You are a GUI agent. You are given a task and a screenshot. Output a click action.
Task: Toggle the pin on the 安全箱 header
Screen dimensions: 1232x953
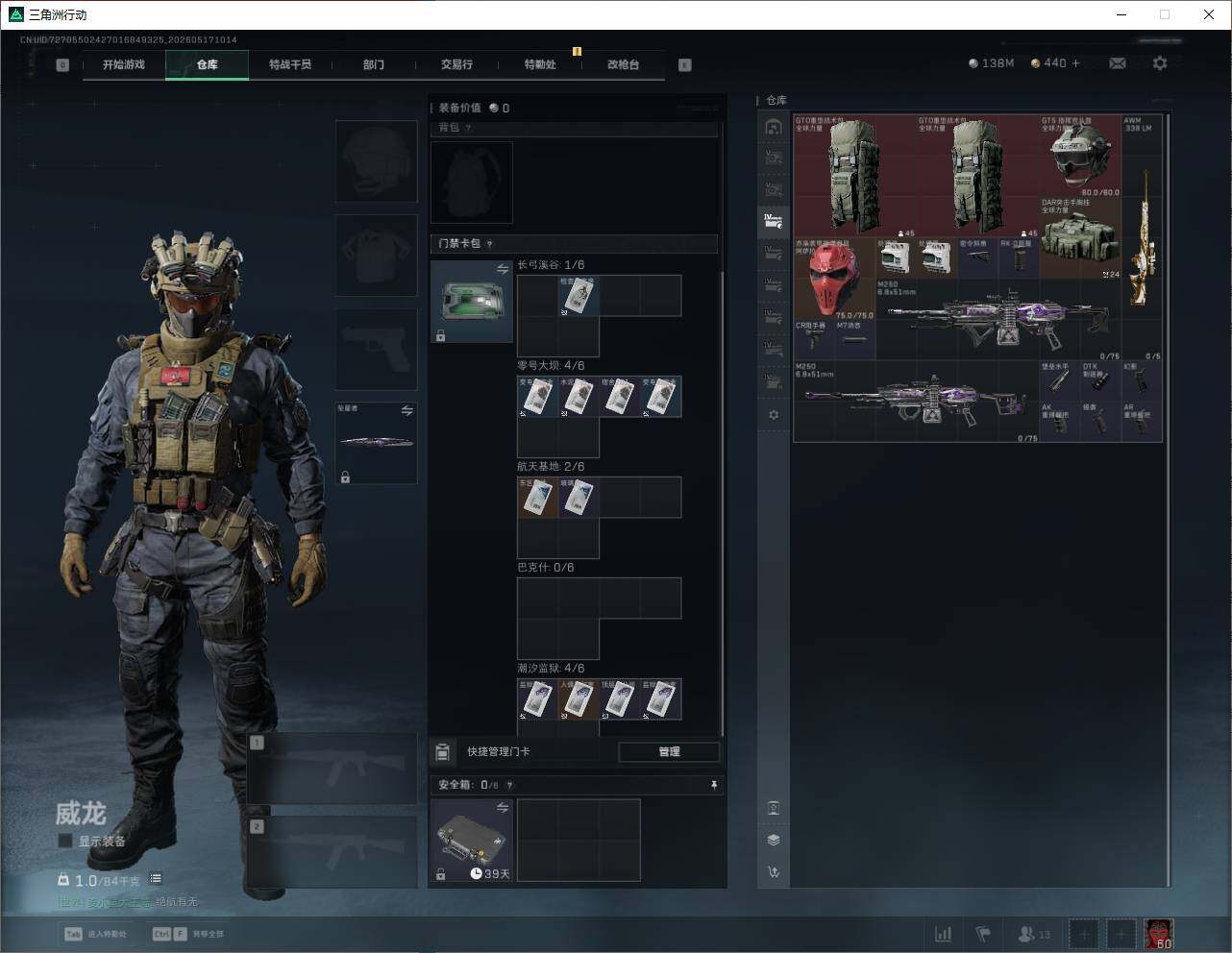713,785
